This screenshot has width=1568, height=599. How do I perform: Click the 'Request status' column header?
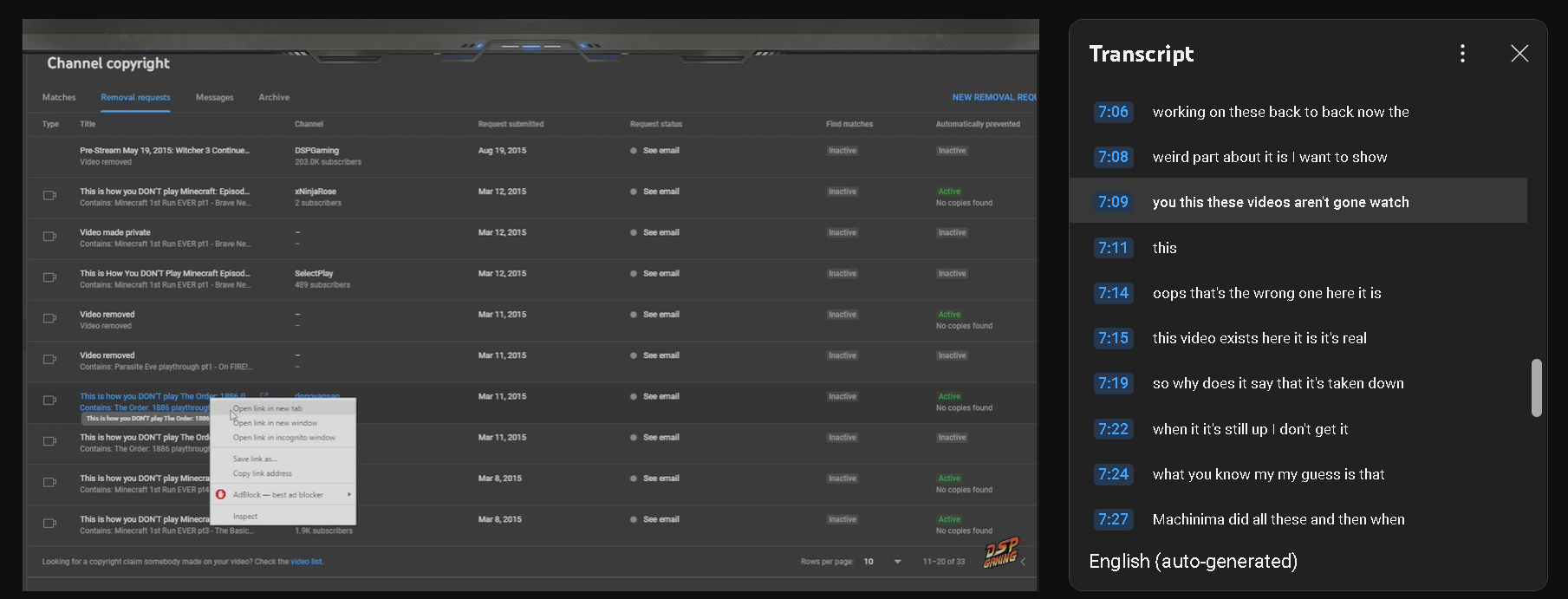656,124
